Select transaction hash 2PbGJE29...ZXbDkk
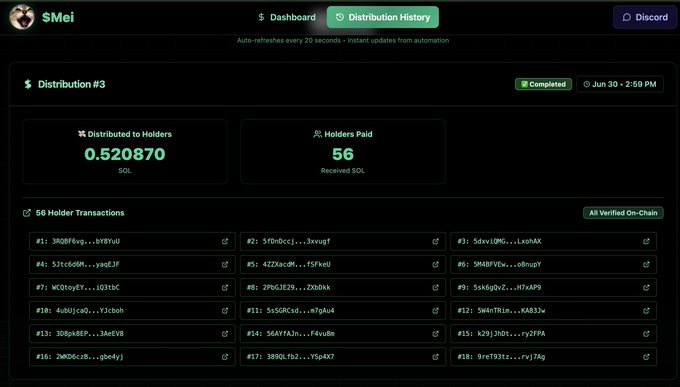The width and height of the screenshot is (680, 387). pyautogui.click(x=296, y=287)
